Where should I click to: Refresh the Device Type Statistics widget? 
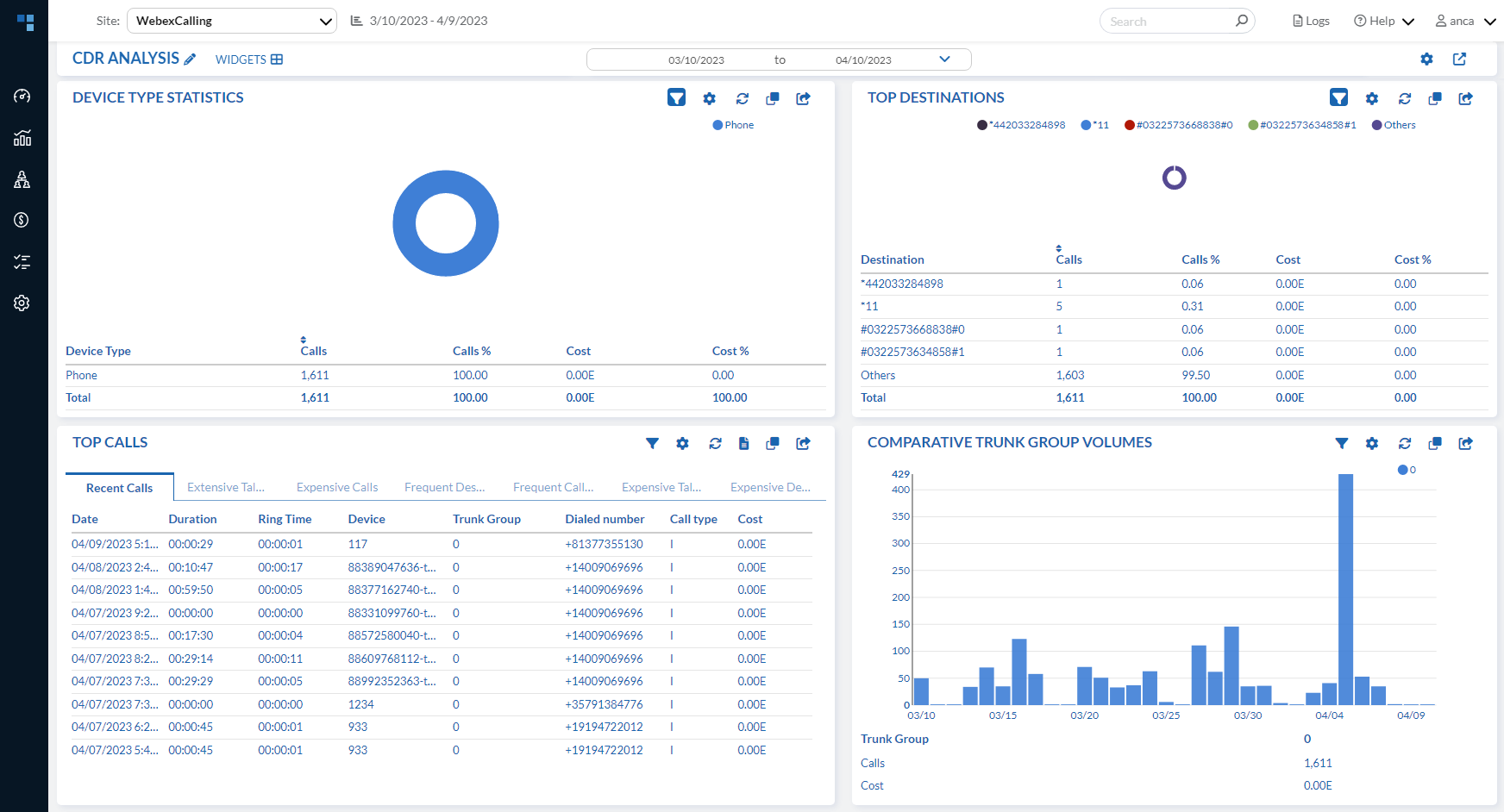tap(742, 98)
